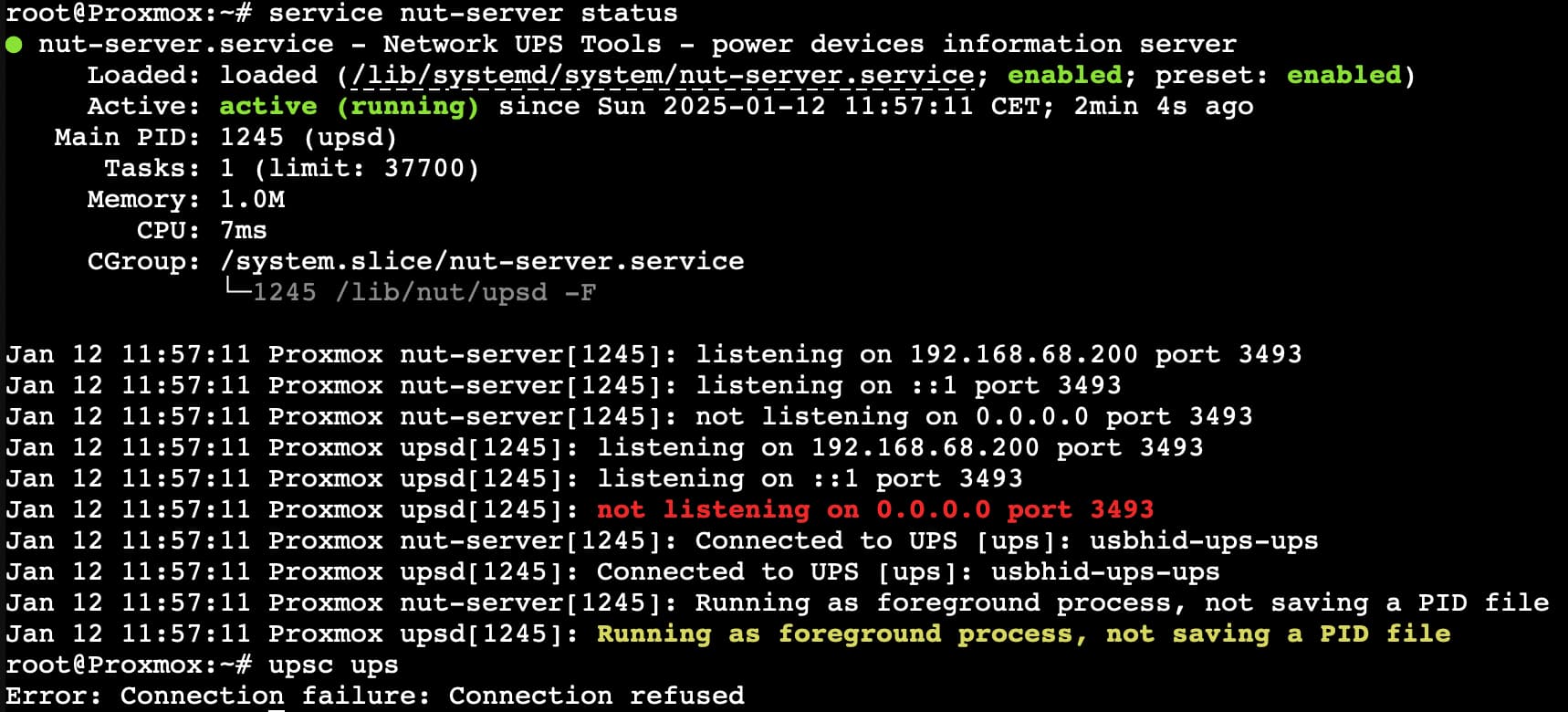Click the 'service nut-server status' command at top

point(473,14)
